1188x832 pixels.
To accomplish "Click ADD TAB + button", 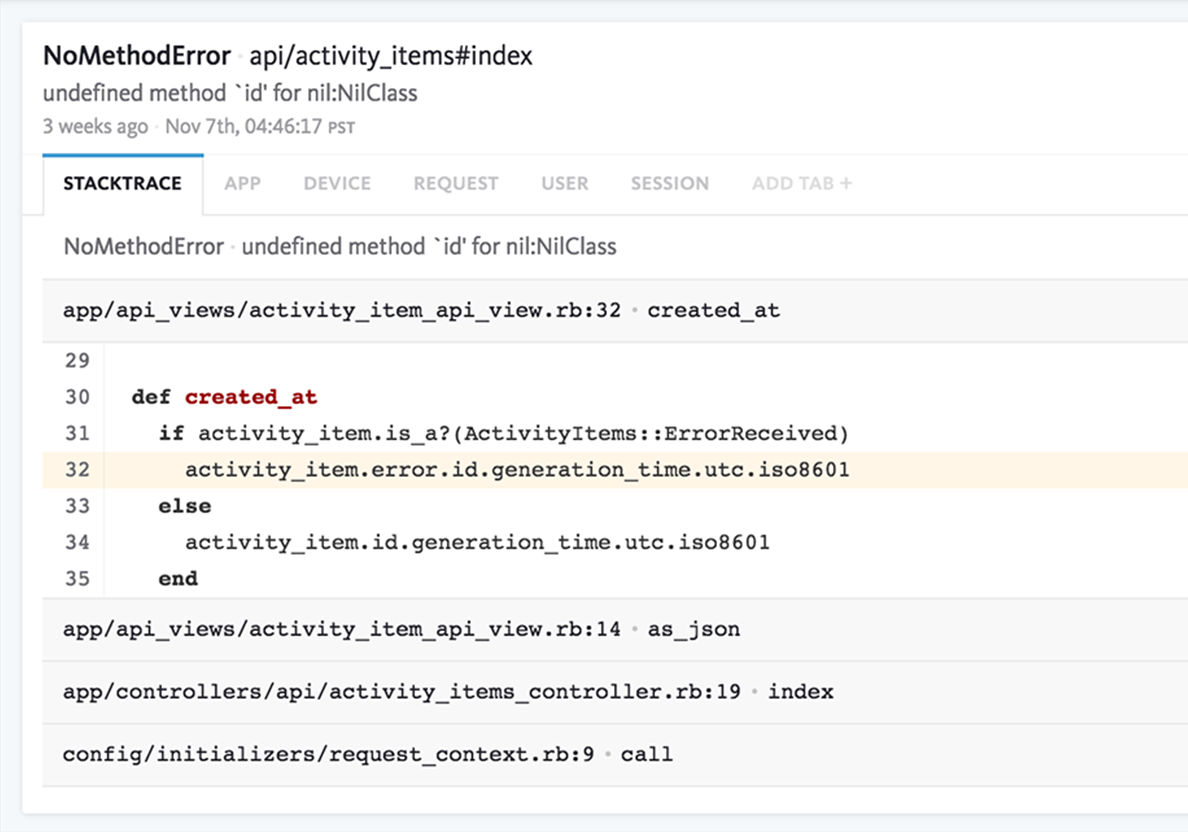I will (802, 184).
